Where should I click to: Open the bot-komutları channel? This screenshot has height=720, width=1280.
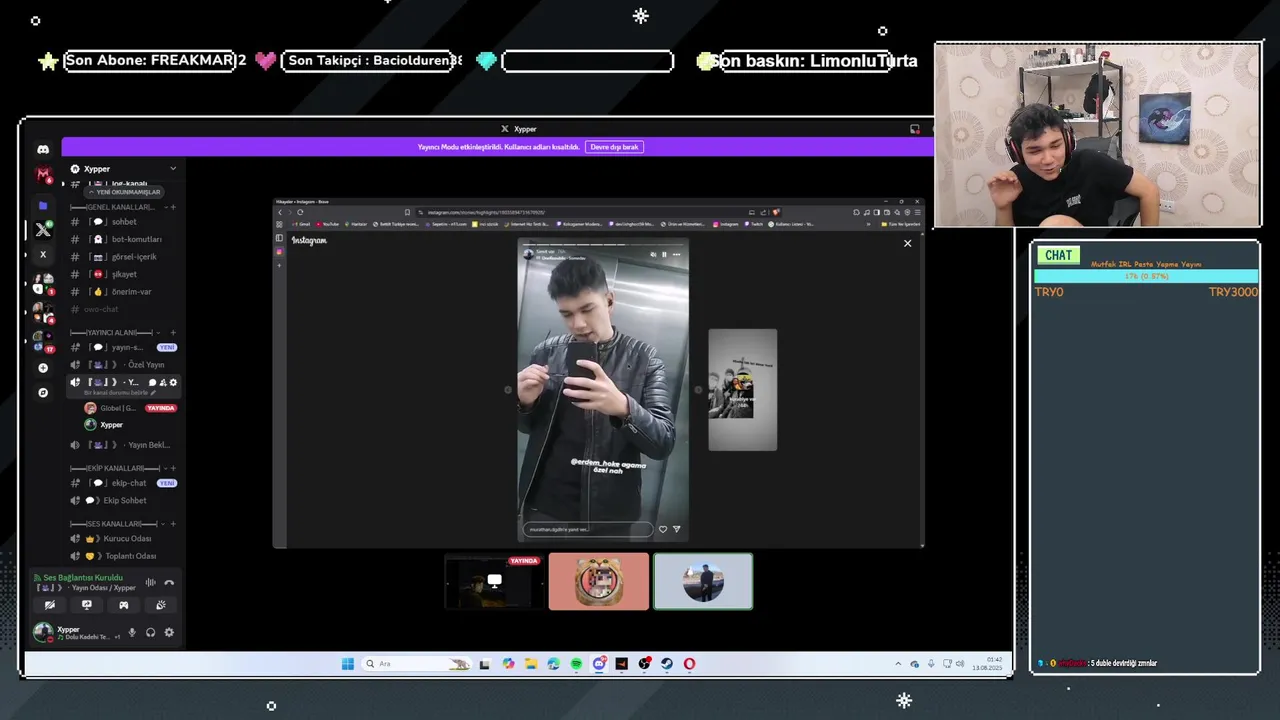(124, 240)
